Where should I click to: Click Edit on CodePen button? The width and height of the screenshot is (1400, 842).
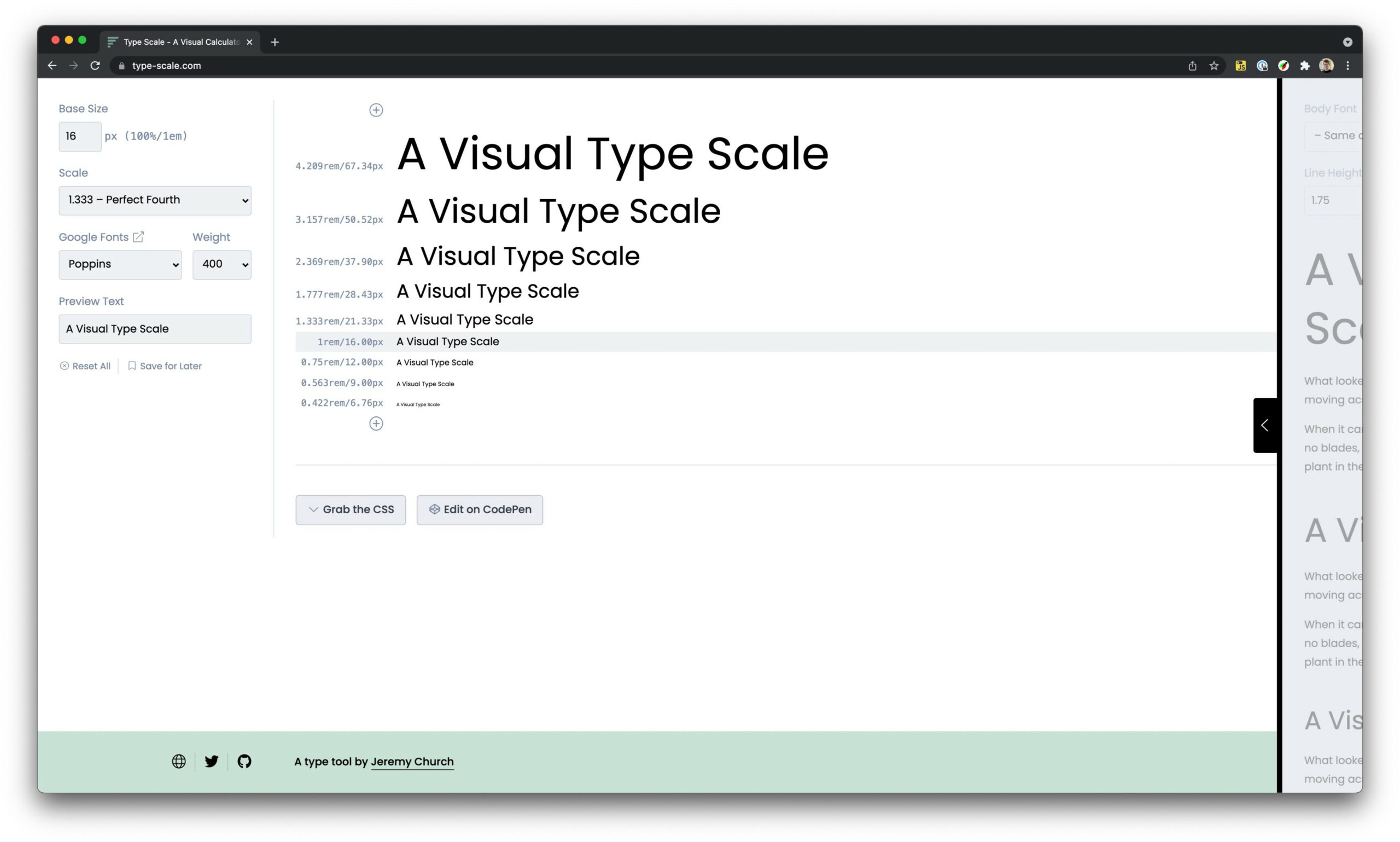pos(480,509)
